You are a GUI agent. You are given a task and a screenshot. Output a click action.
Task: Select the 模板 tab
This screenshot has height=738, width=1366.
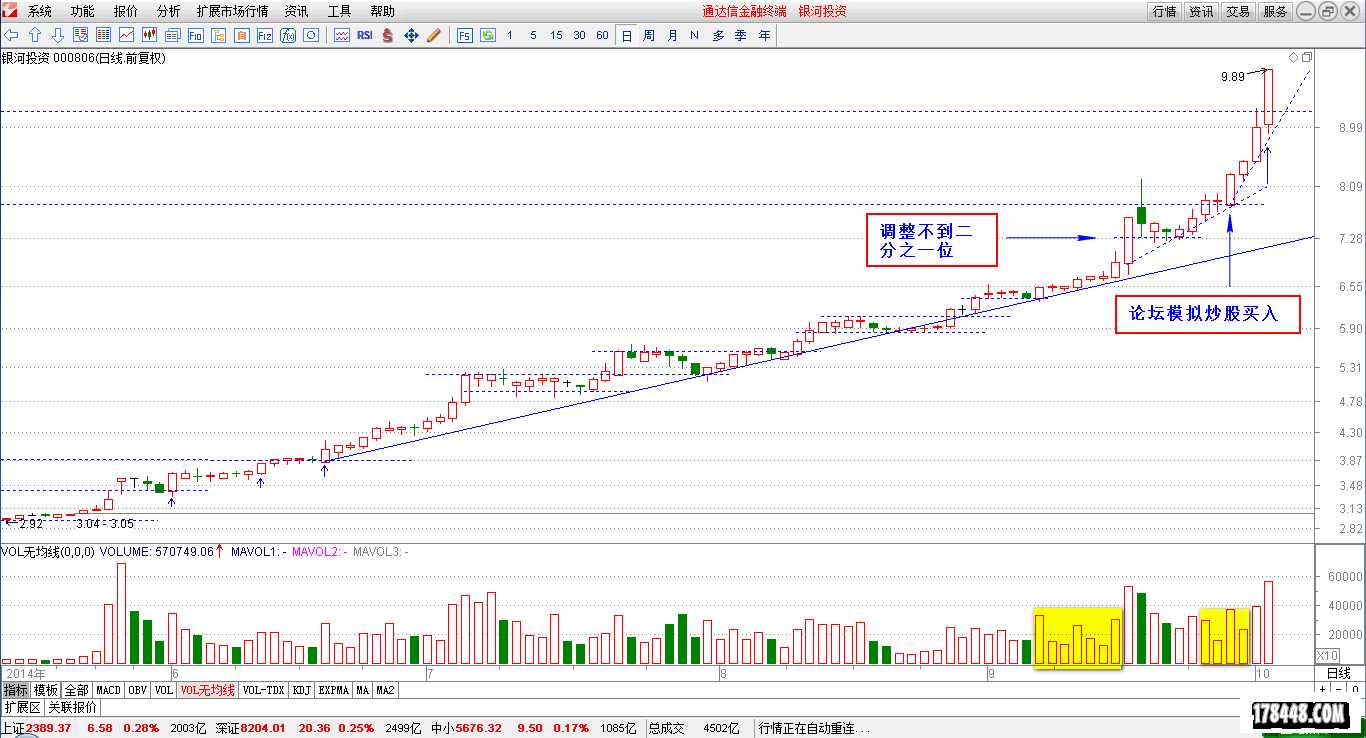(45, 690)
